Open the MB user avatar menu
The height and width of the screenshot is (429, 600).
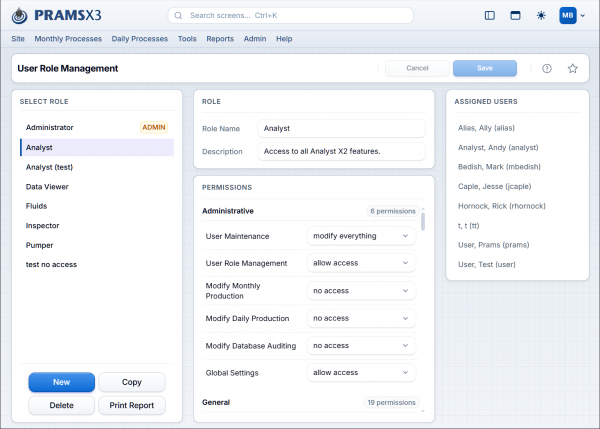567,16
